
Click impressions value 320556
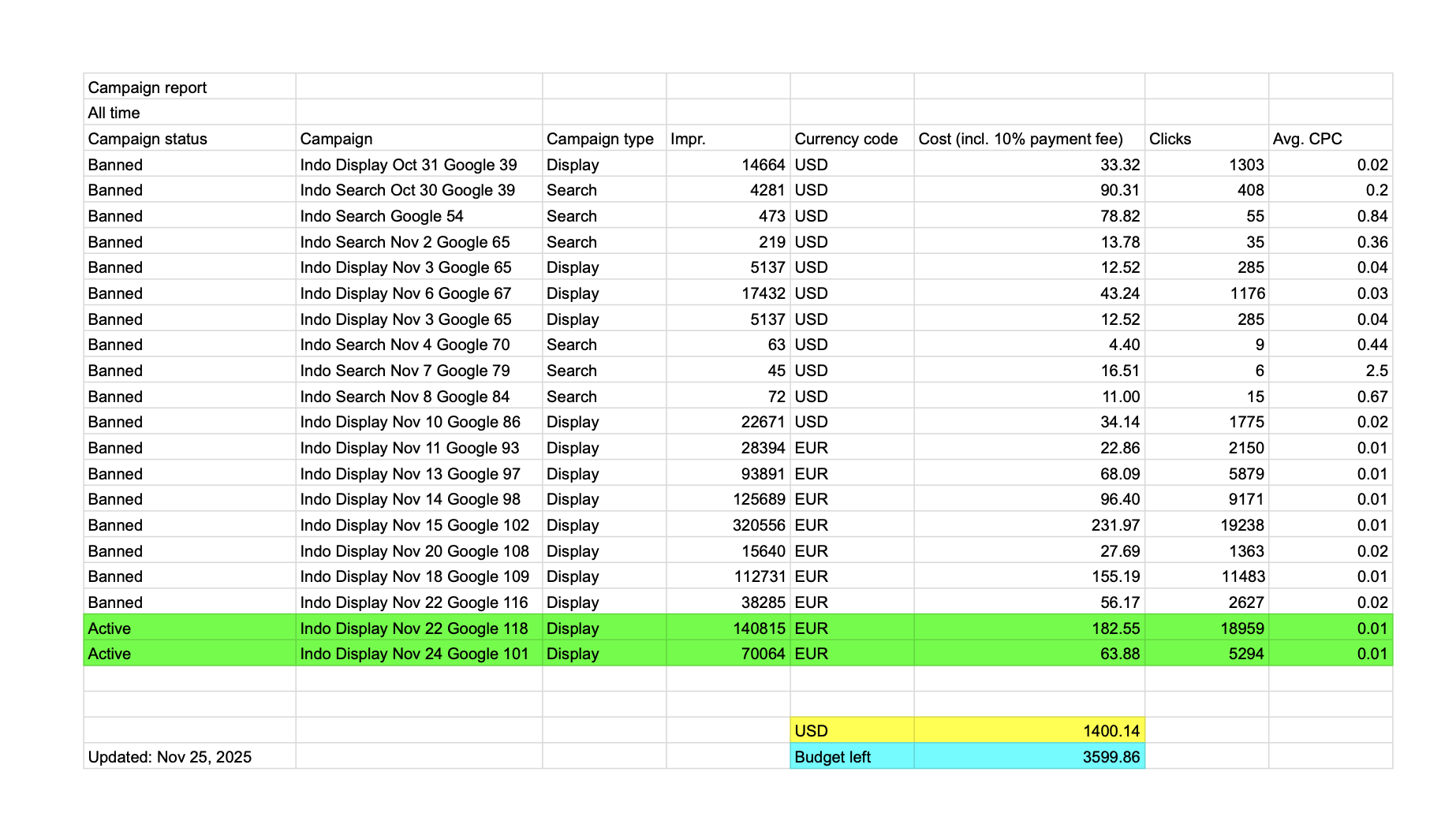(728, 525)
